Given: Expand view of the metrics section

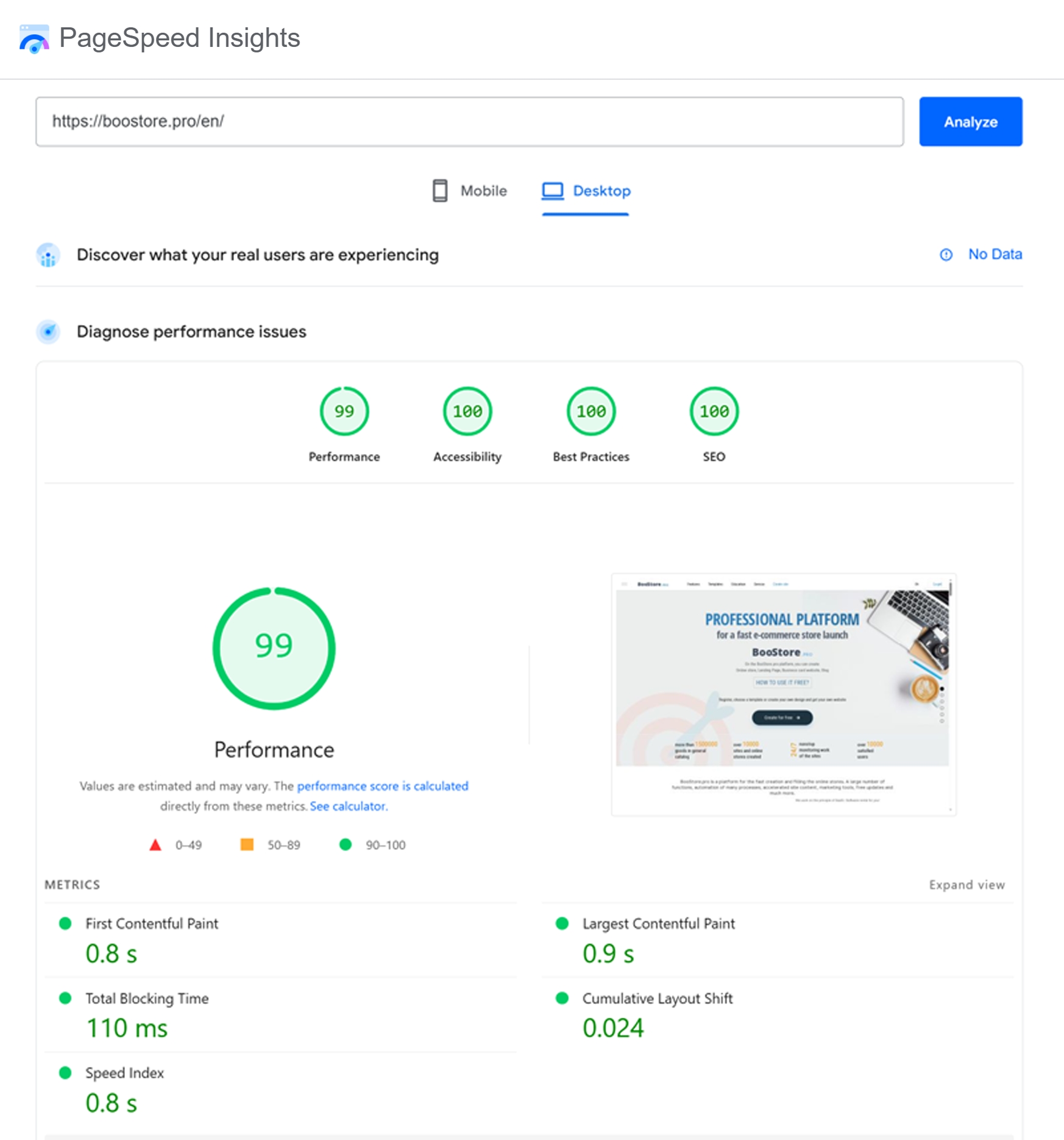Looking at the screenshot, I should pos(966,885).
